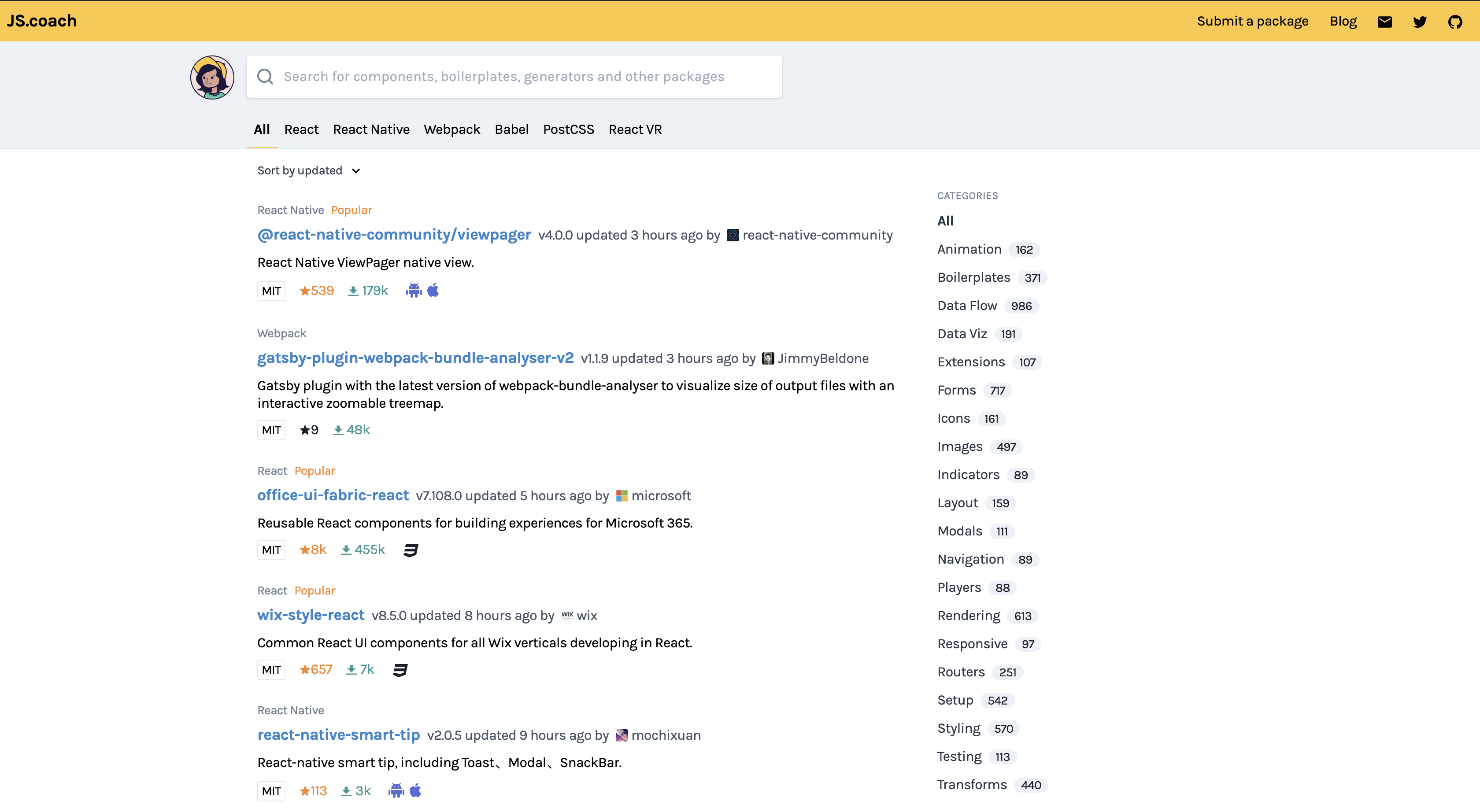Select the Navigation category
Screen dimensions: 1480x812
click(970, 559)
